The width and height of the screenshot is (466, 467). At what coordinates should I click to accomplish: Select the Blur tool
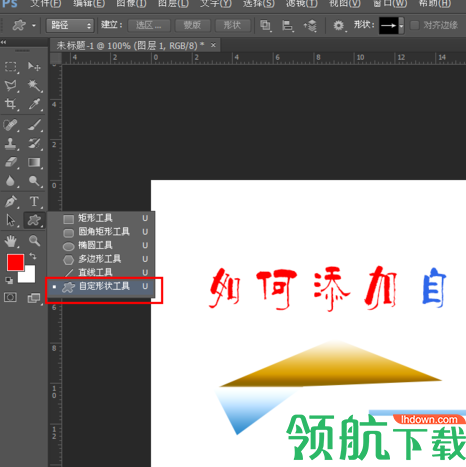click(11, 181)
